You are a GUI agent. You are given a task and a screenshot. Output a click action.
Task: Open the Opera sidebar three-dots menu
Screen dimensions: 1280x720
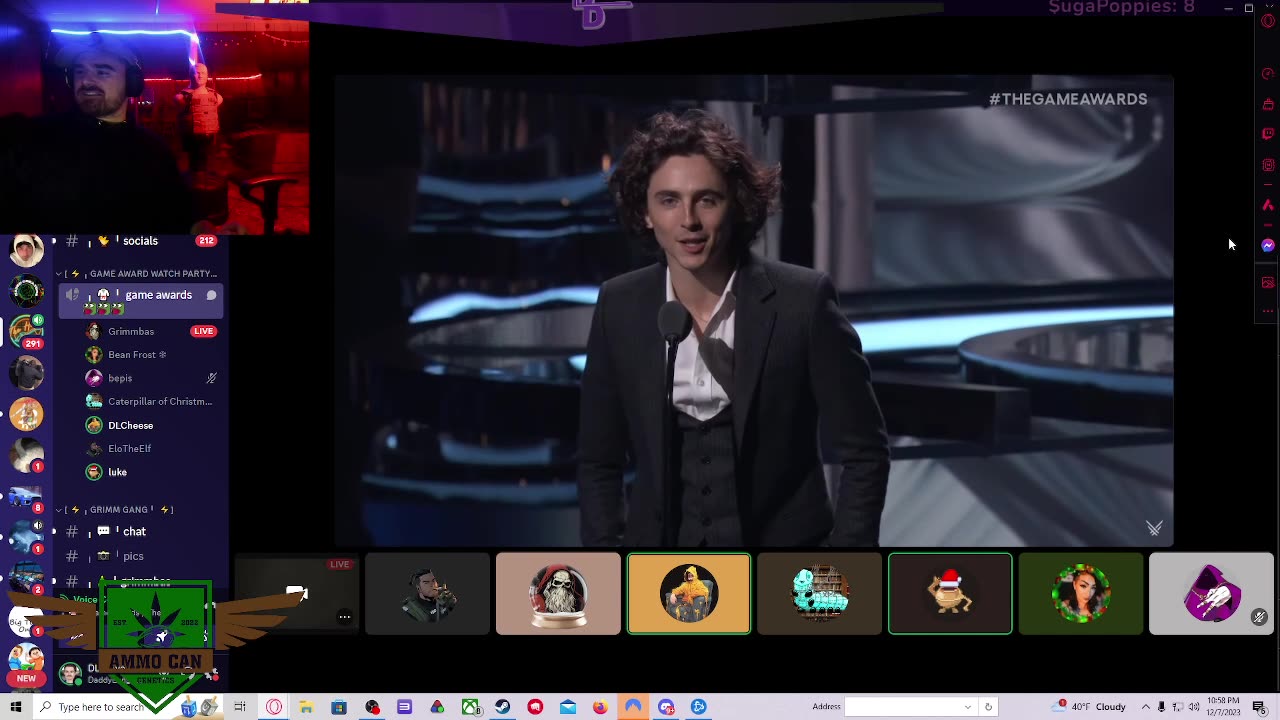click(1268, 312)
